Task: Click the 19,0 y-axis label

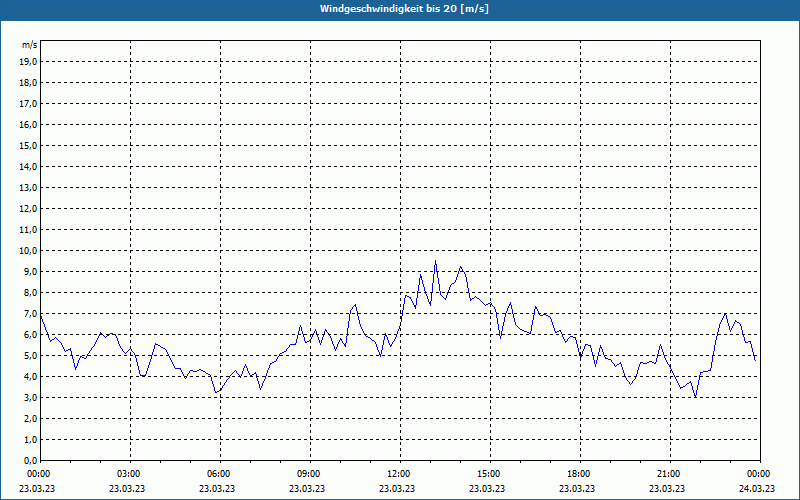Action: (28, 62)
